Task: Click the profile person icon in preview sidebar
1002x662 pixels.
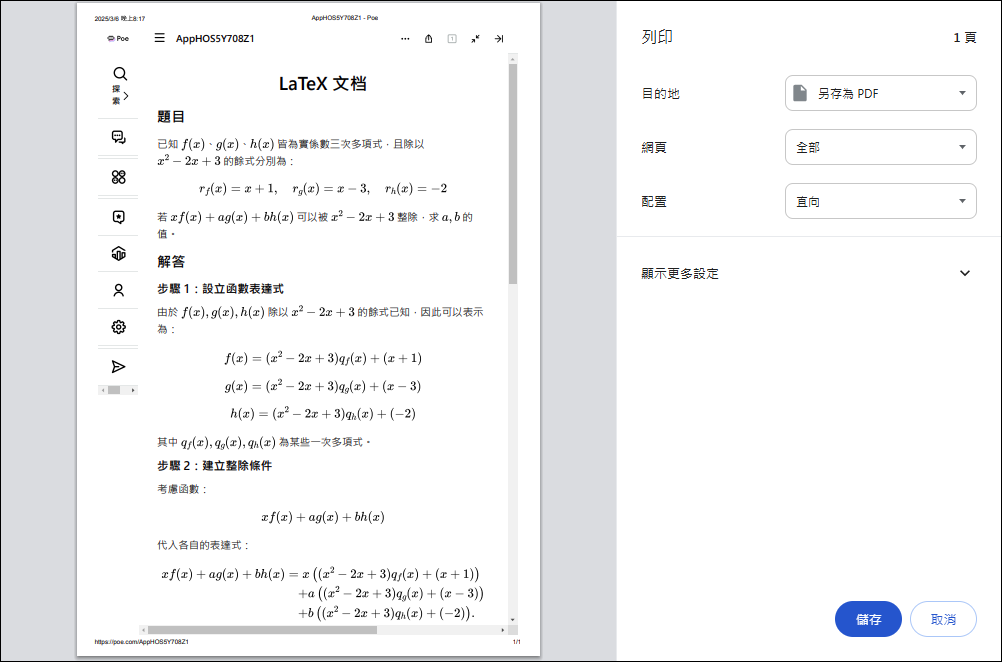Action: pos(118,290)
